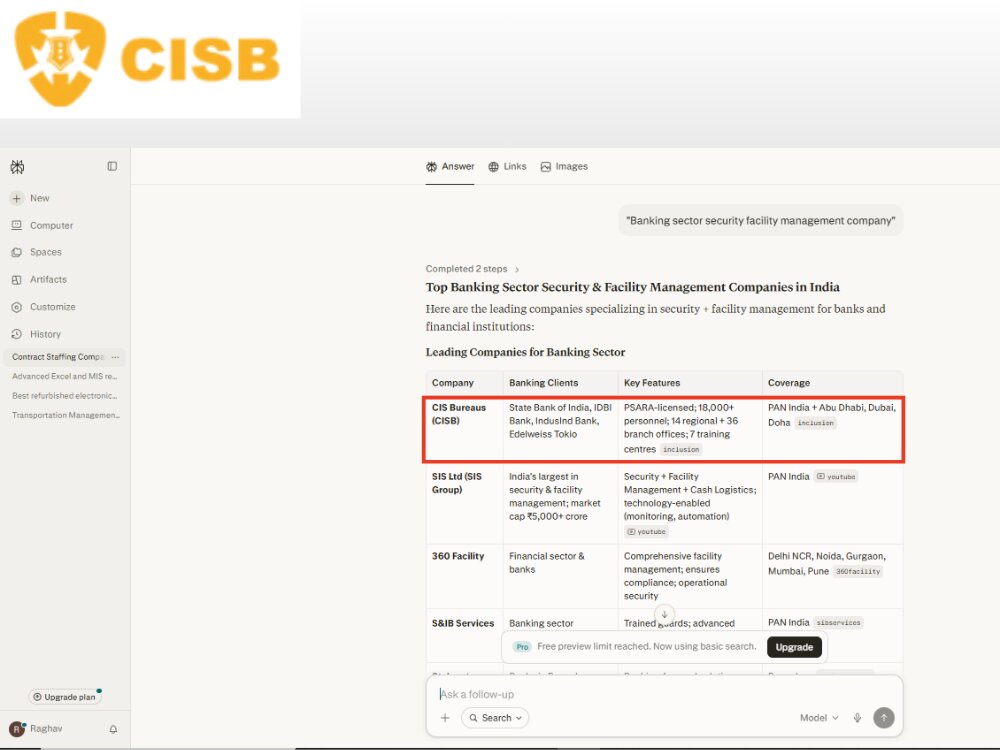Screen dimensions: 1000x750
Task: Click the plus attach icon
Action: (445, 718)
